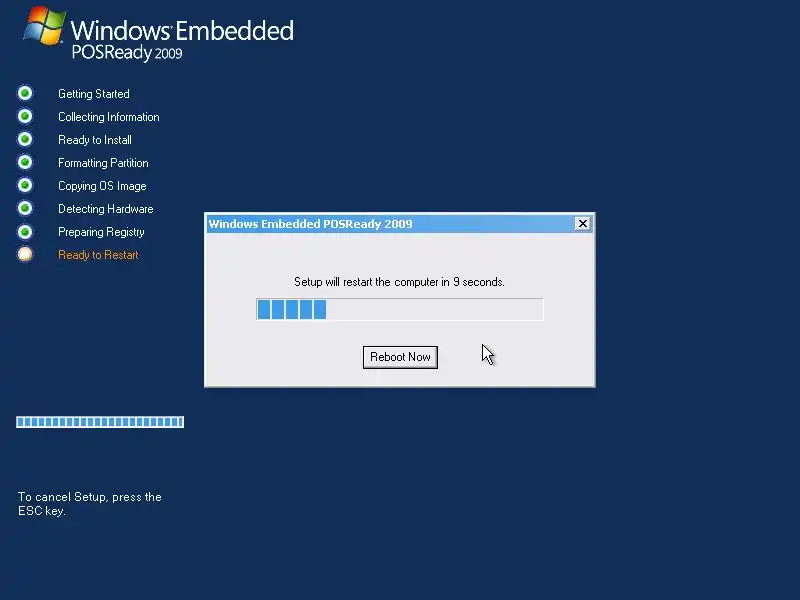Click the 'Windows Embedded' heading text
This screenshot has height=600, width=800.
(182, 31)
